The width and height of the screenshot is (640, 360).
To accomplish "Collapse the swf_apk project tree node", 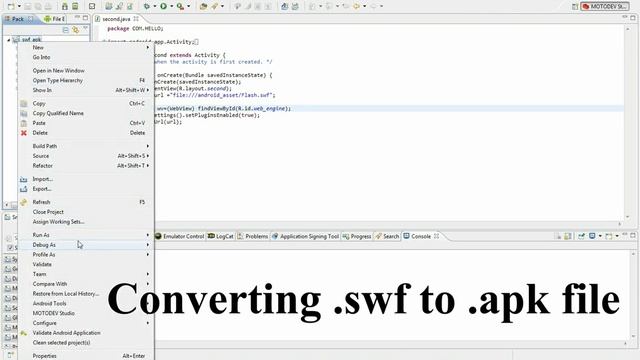I will coord(9,40).
